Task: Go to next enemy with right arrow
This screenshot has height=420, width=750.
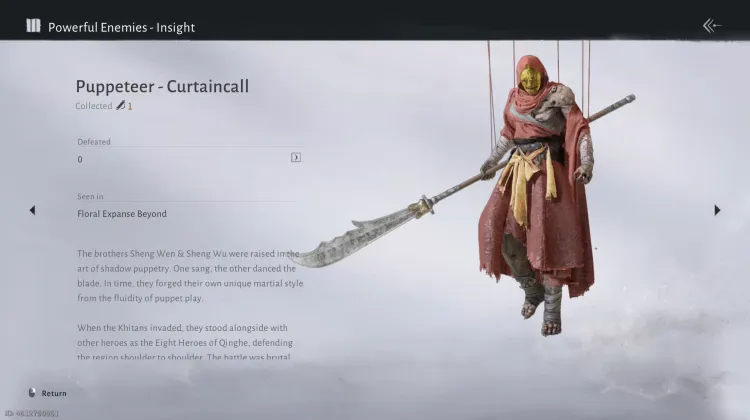Action: point(717,210)
